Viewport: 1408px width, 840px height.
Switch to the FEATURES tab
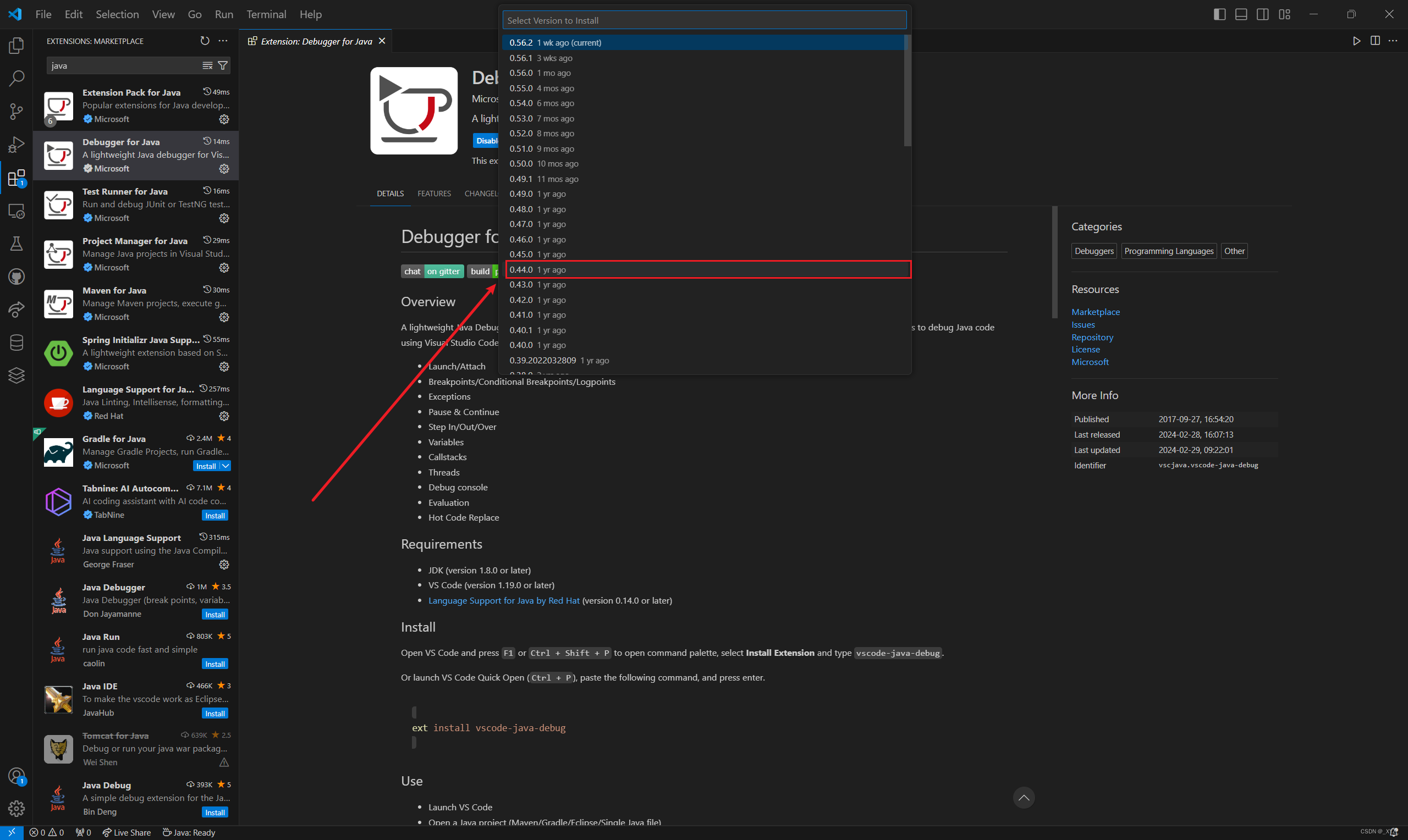[x=435, y=194]
